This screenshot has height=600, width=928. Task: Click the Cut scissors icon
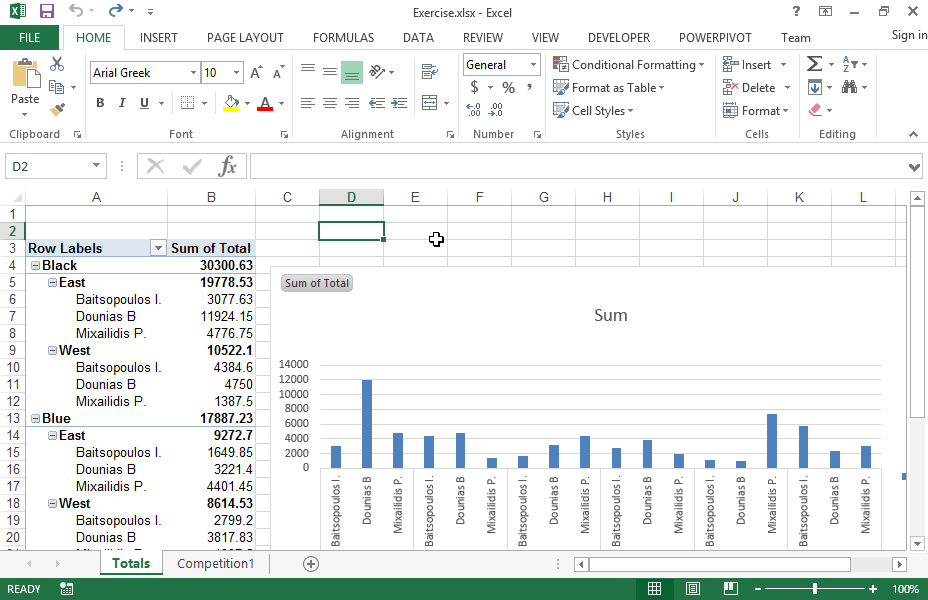[57, 64]
